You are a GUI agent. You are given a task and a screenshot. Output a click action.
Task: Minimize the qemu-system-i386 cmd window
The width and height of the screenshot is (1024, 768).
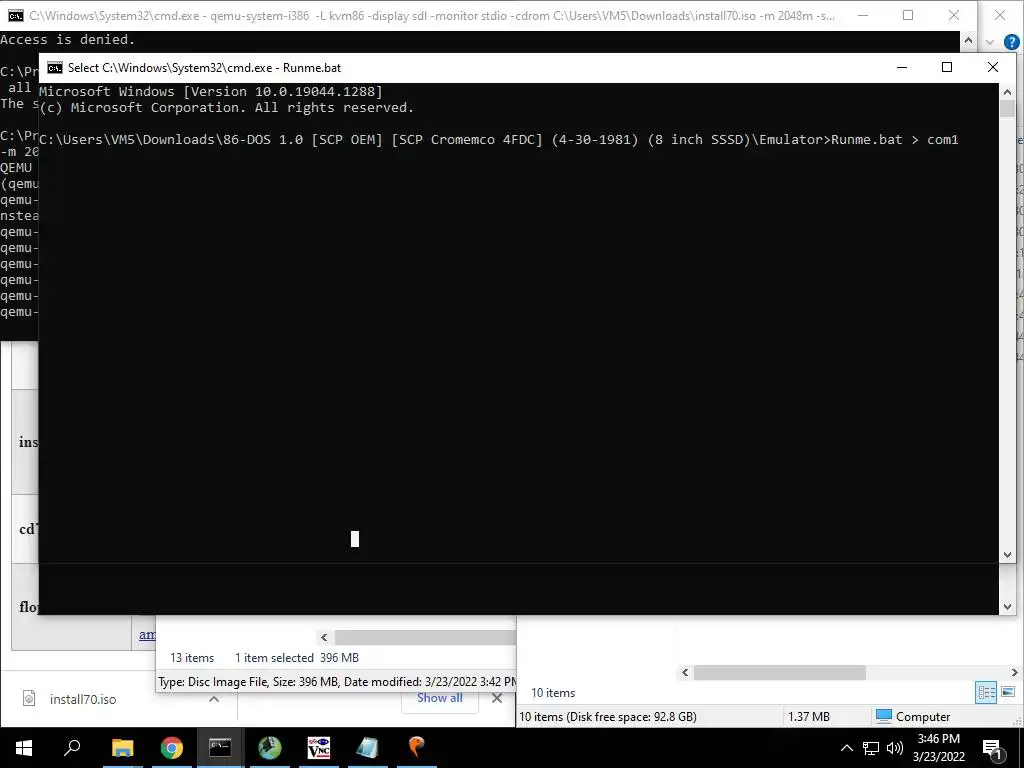[x=863, y=16]
